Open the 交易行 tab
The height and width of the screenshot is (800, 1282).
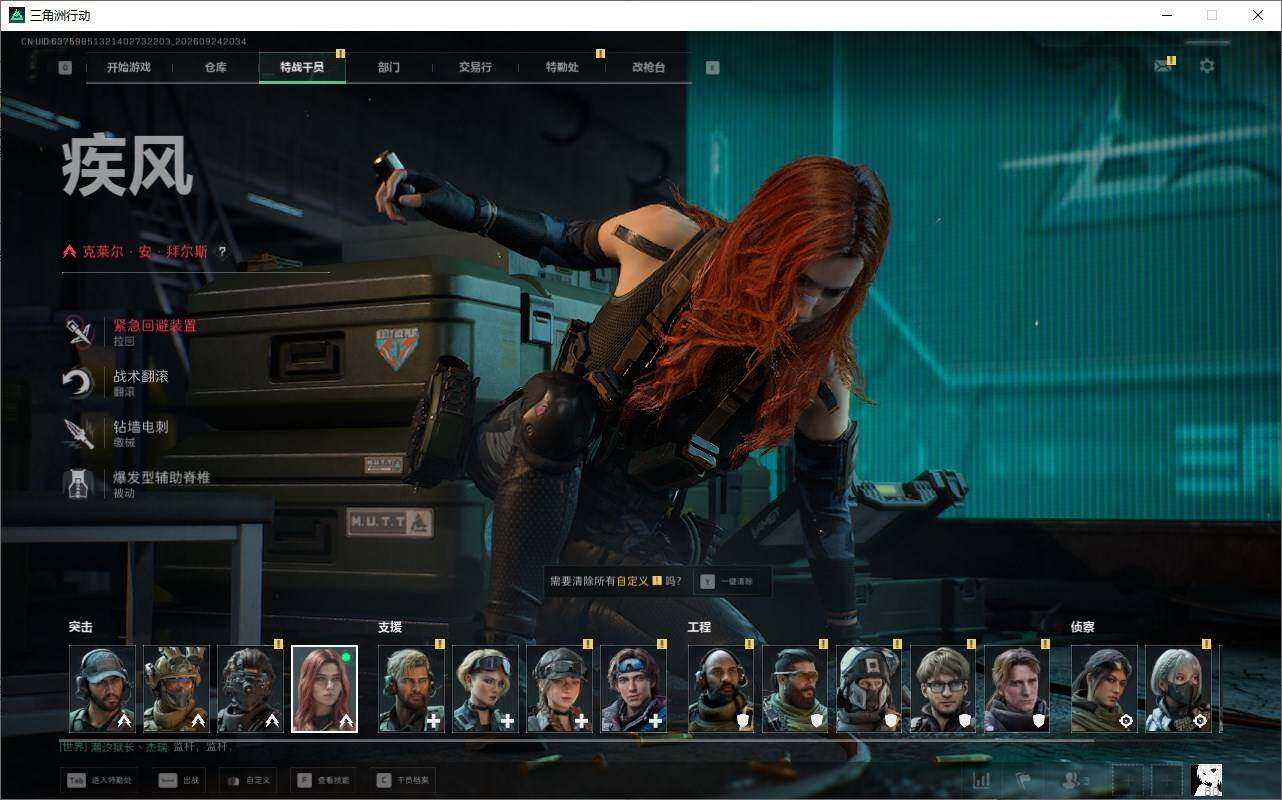tap(475, 68)
